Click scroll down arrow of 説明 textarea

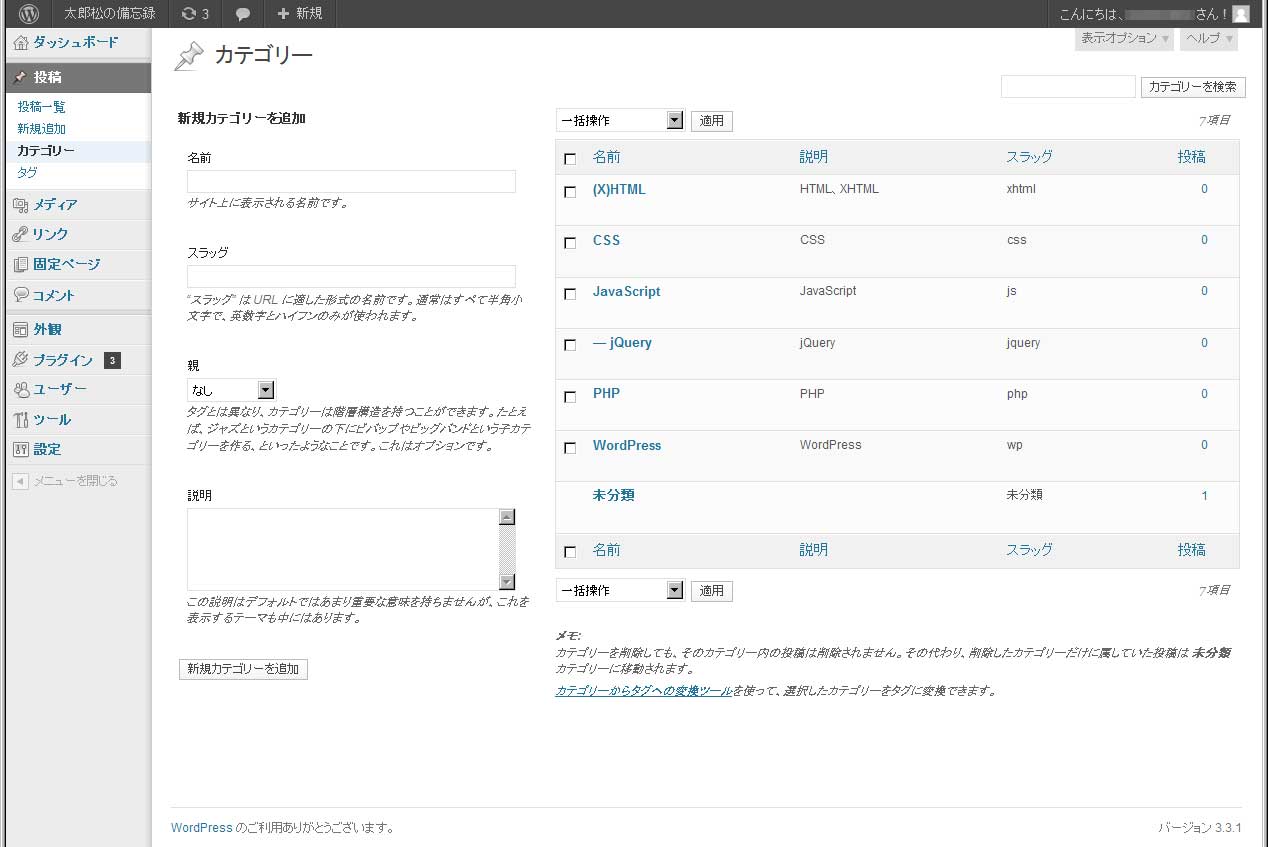point(507,582)
